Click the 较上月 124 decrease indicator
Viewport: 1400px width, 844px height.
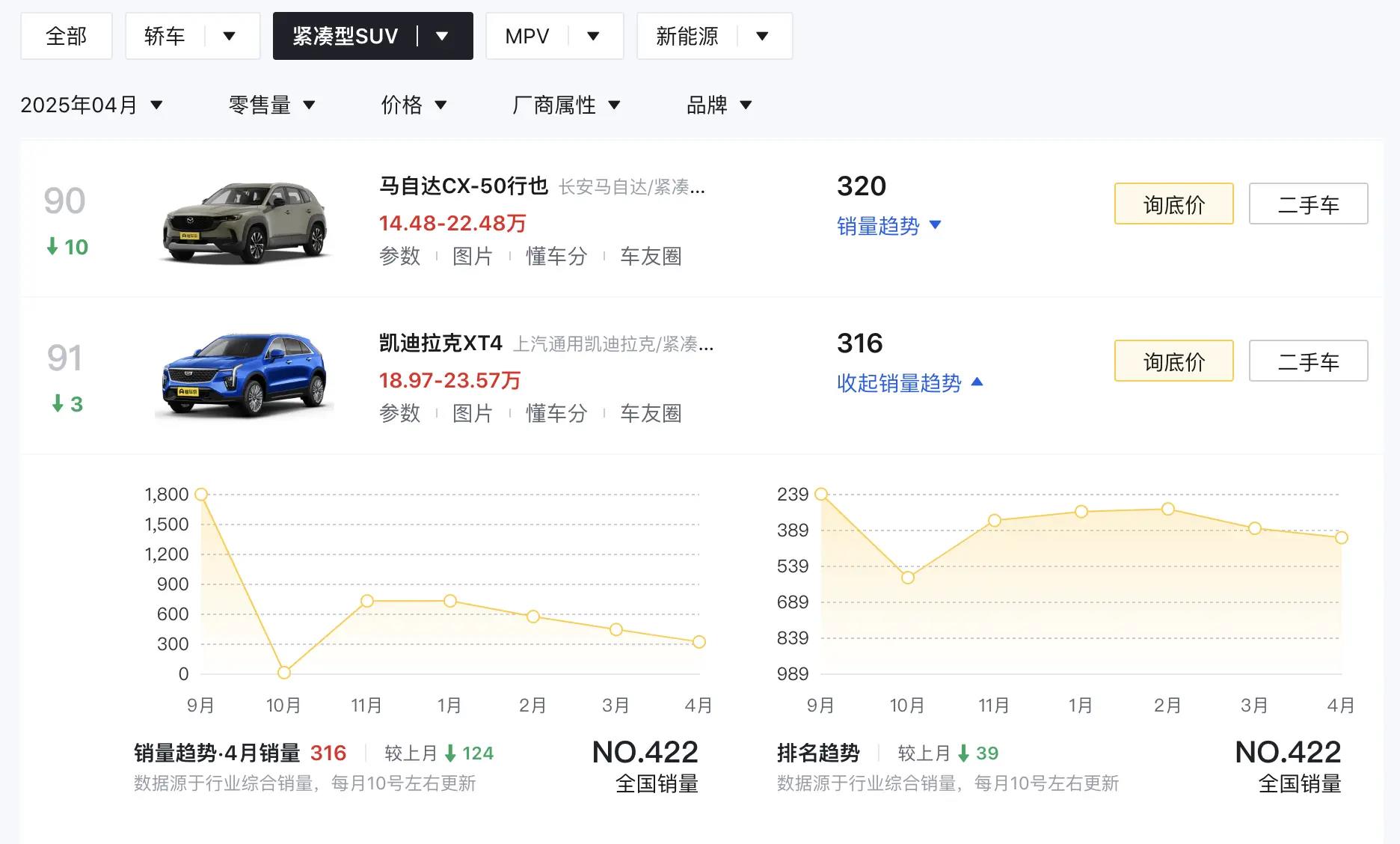tap(439, 753)
